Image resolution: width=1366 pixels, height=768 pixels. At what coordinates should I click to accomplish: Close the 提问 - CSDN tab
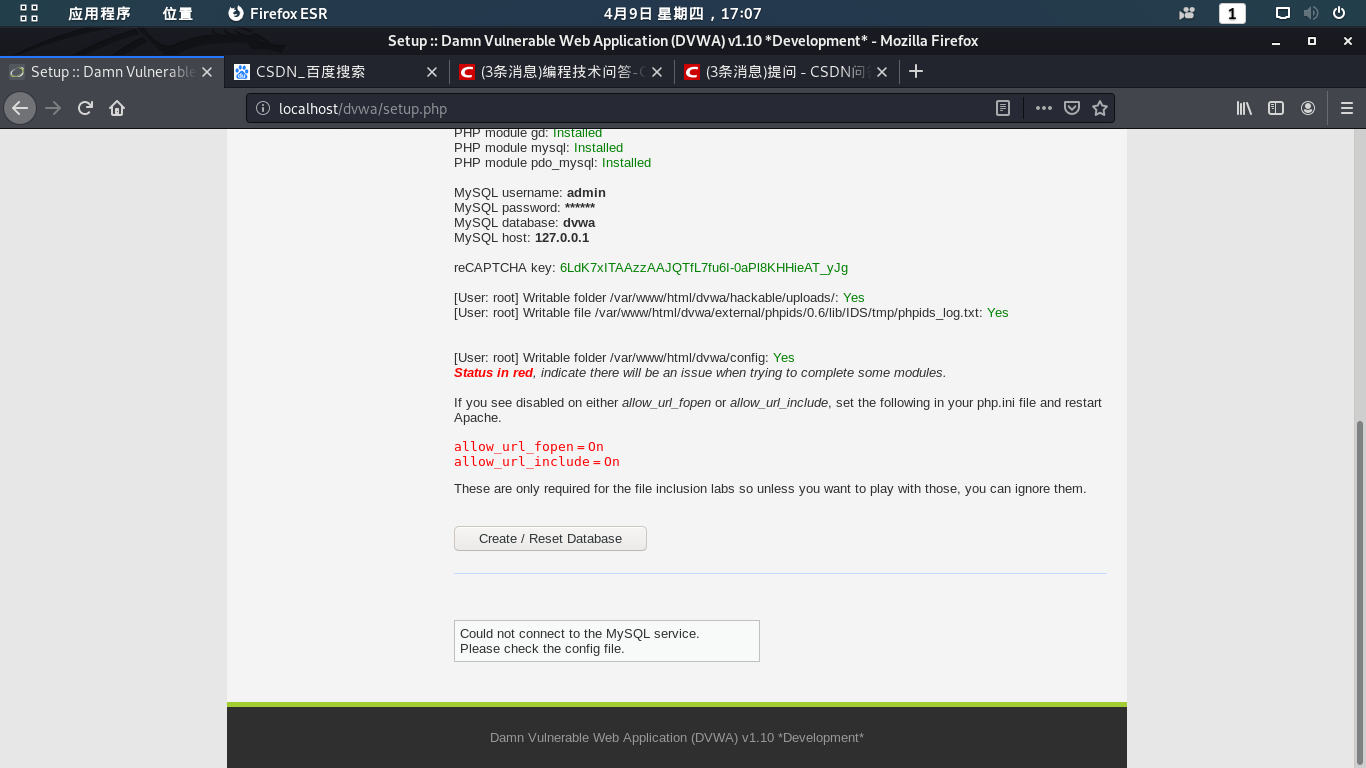coord(882,72)
